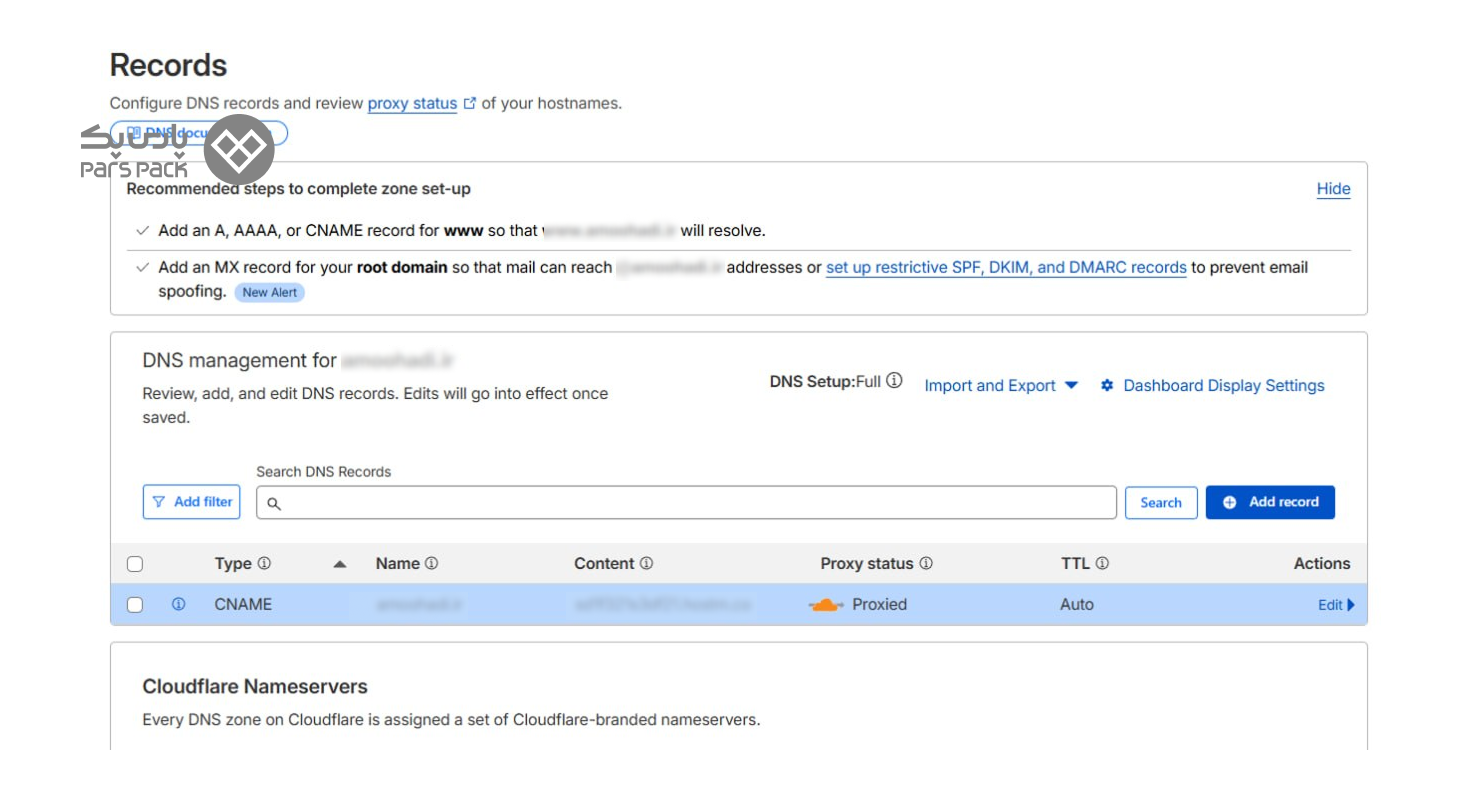This screenshot has width=1482, height=799.
Task: Click the Type column info icon
Action: click(x=264, y=564)
